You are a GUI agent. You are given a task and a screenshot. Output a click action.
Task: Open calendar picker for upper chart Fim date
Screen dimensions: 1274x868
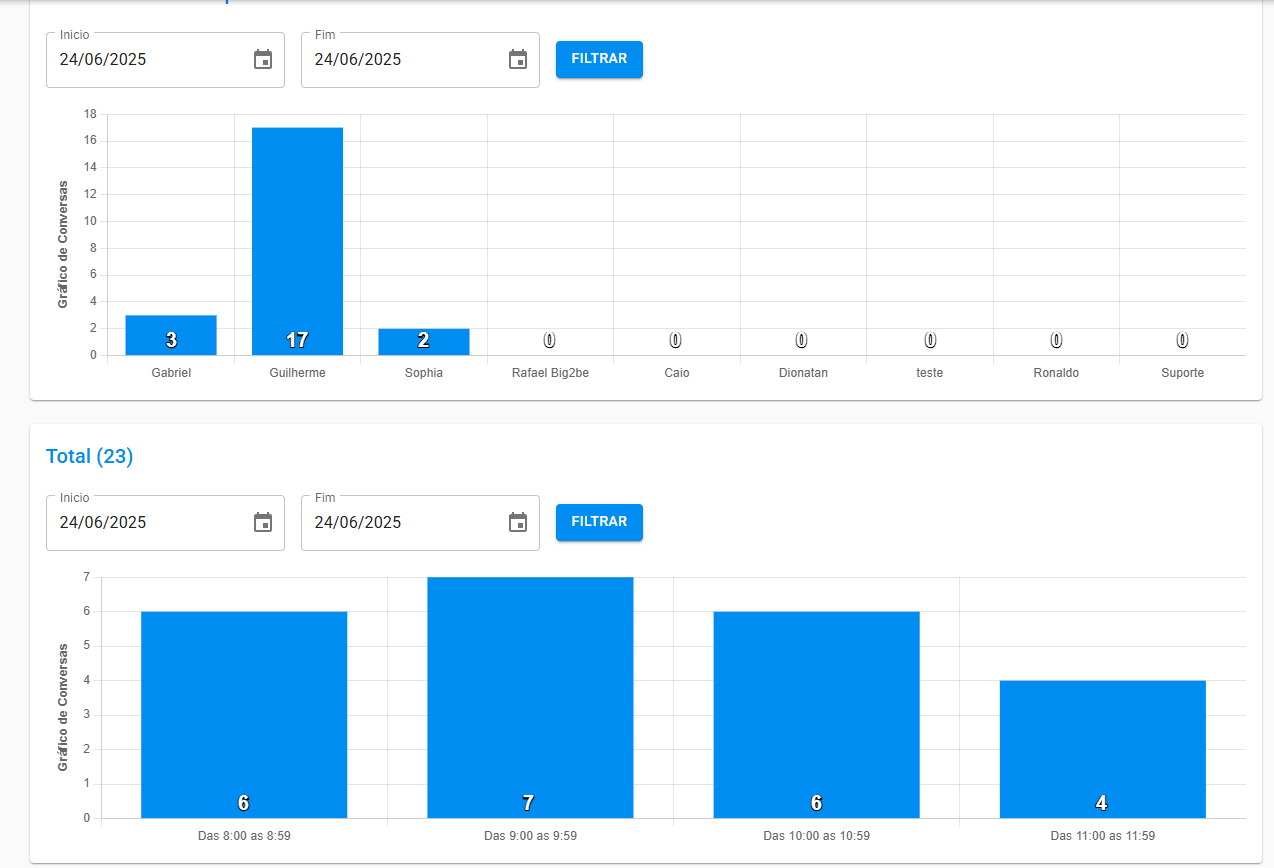tap(518, 59)
